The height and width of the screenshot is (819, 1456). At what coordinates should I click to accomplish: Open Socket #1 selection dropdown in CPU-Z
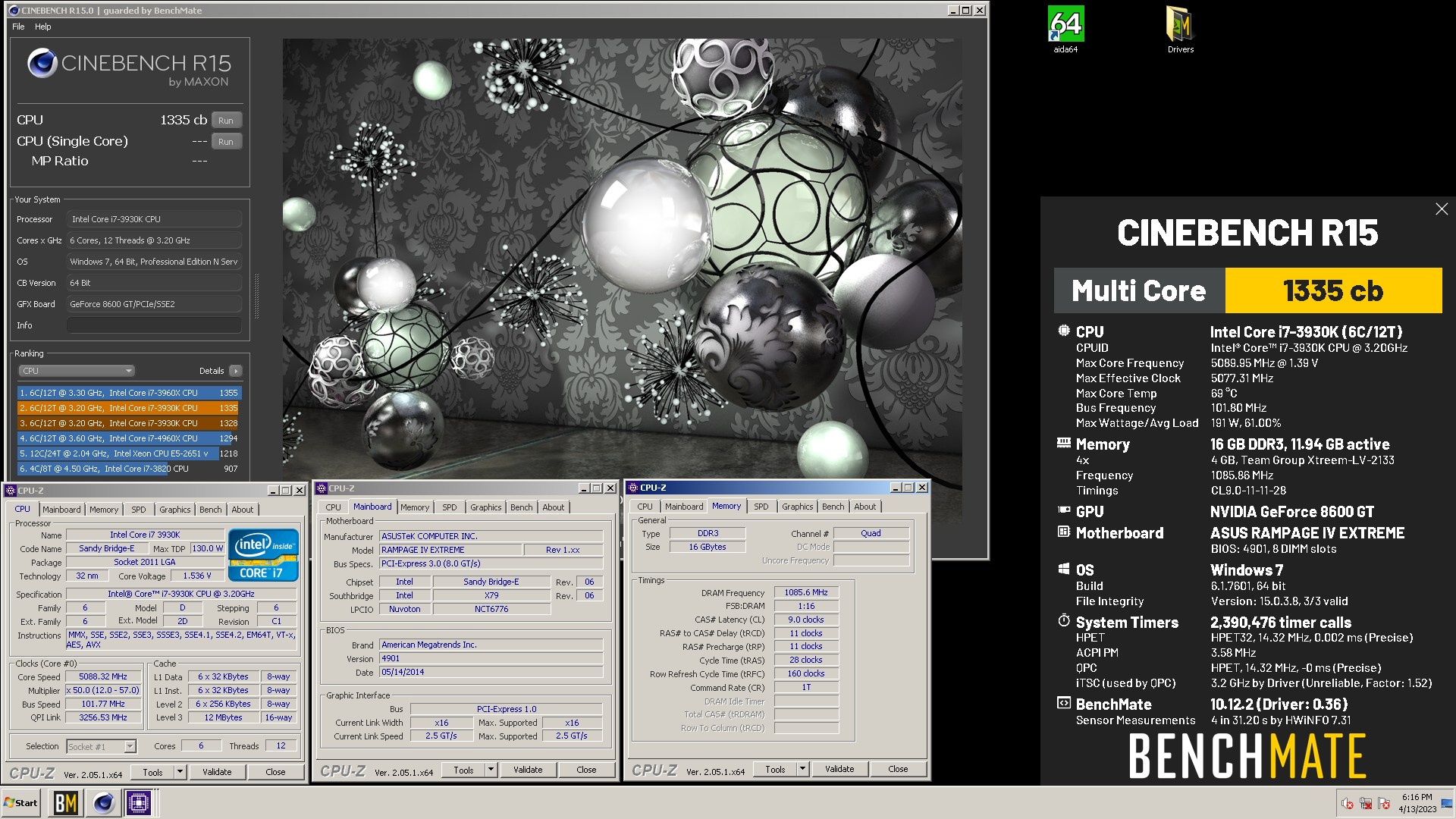coord(101,747)
